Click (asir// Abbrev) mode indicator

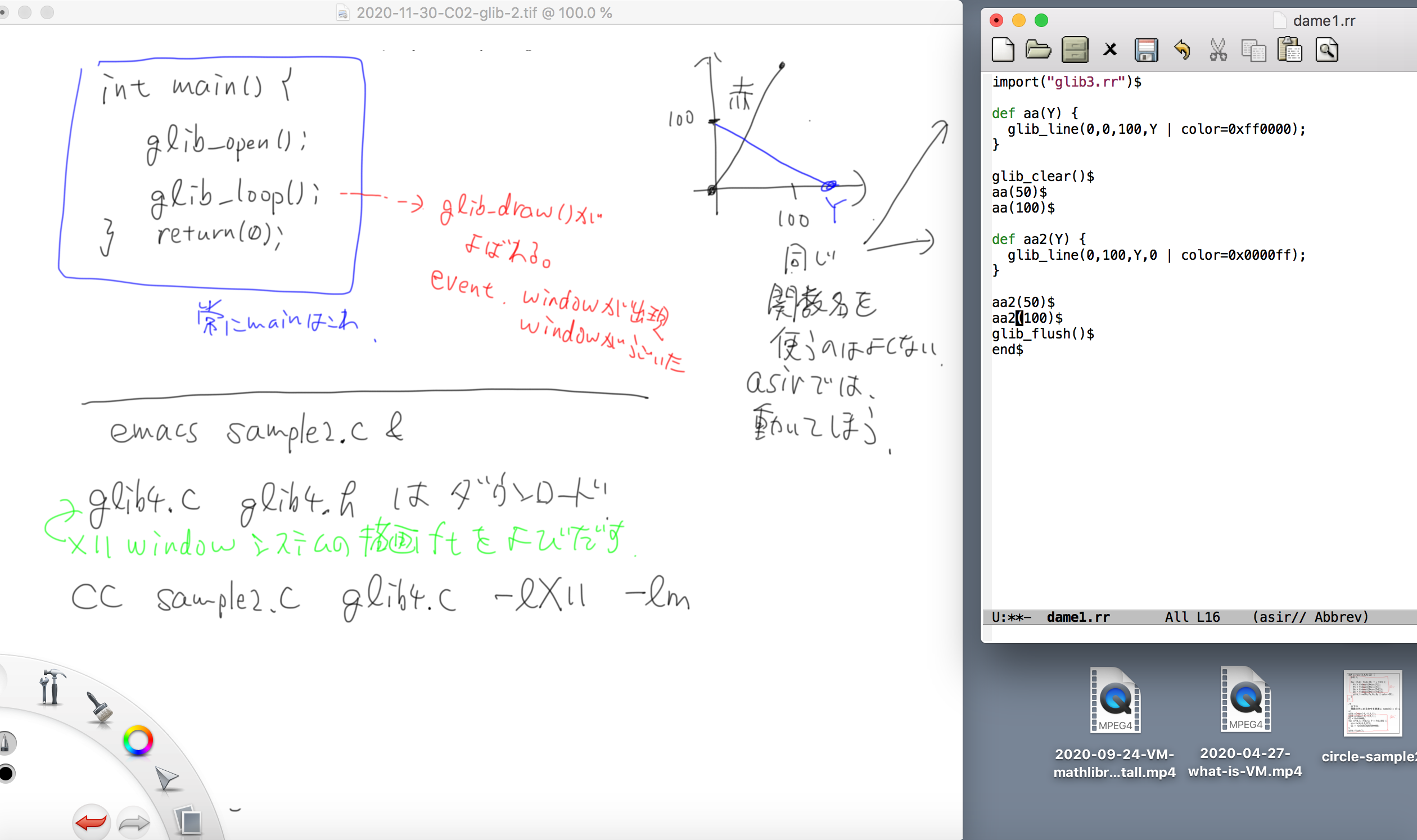click(x=1310, y=617)
